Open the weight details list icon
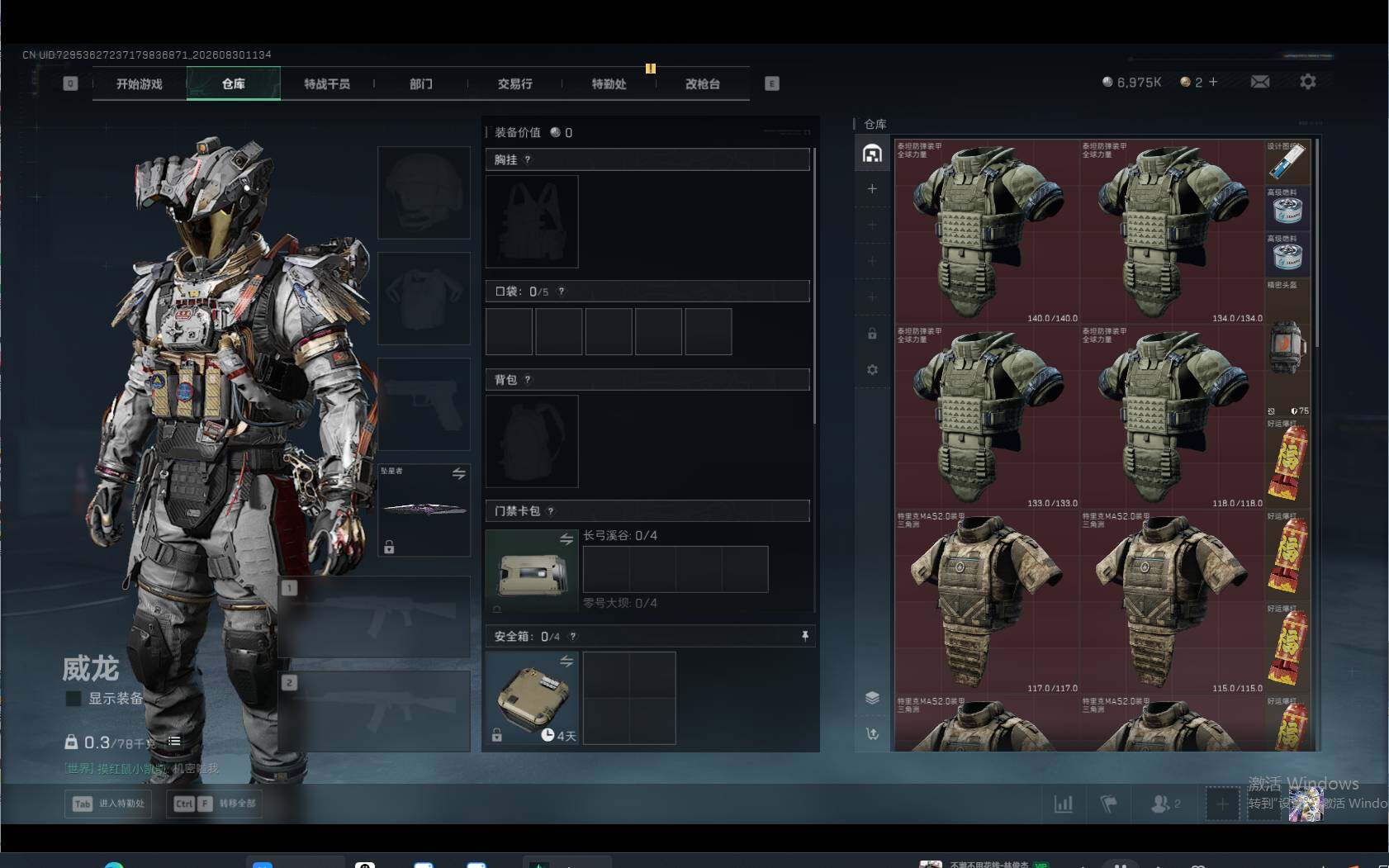This screenshot has height=868, width=1389. click(174, 742)
